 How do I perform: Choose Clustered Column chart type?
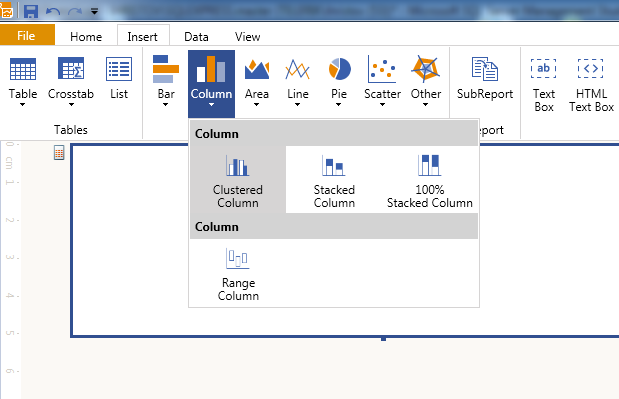[238, 180]
